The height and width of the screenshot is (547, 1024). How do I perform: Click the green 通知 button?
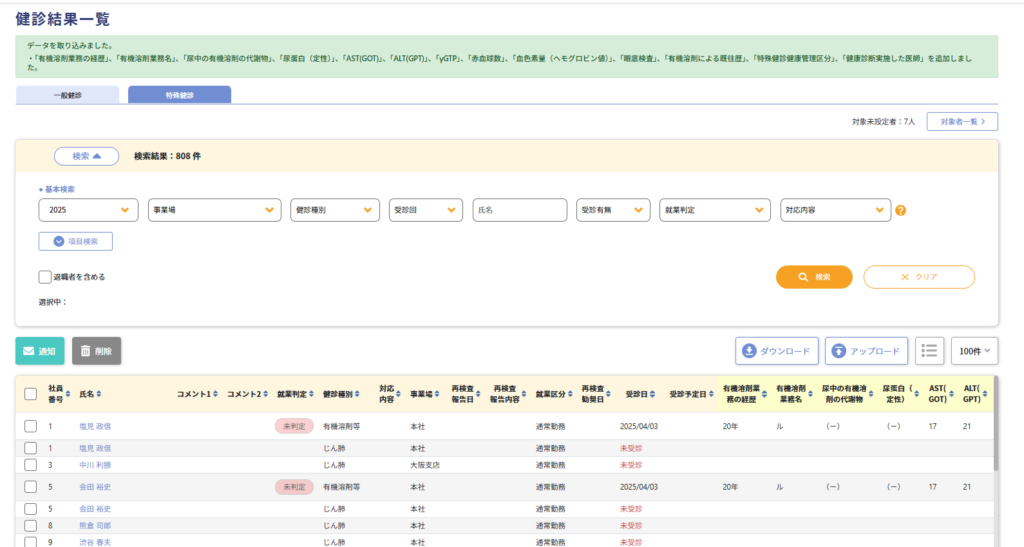pyautogui.click(x=40, y=351)
